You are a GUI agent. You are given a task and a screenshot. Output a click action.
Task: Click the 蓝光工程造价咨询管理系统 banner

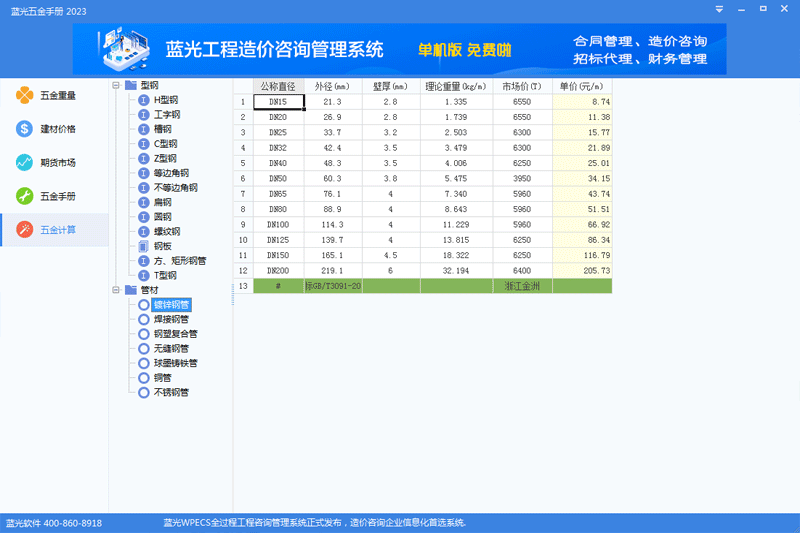(399, 49)
